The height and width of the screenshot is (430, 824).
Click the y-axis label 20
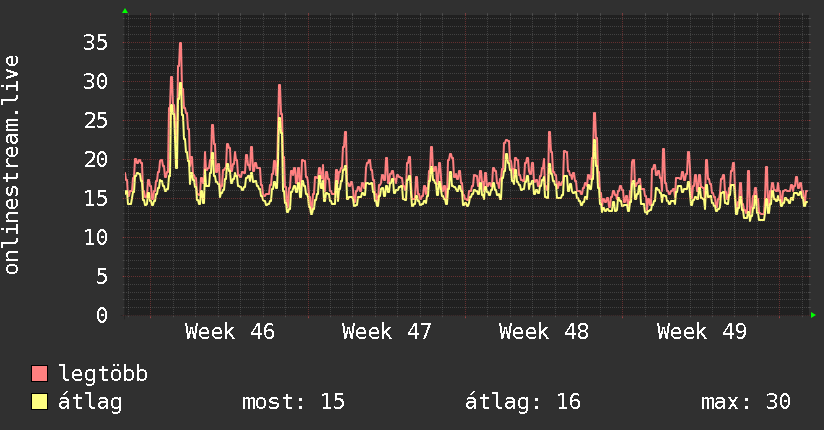coord(96,159)
